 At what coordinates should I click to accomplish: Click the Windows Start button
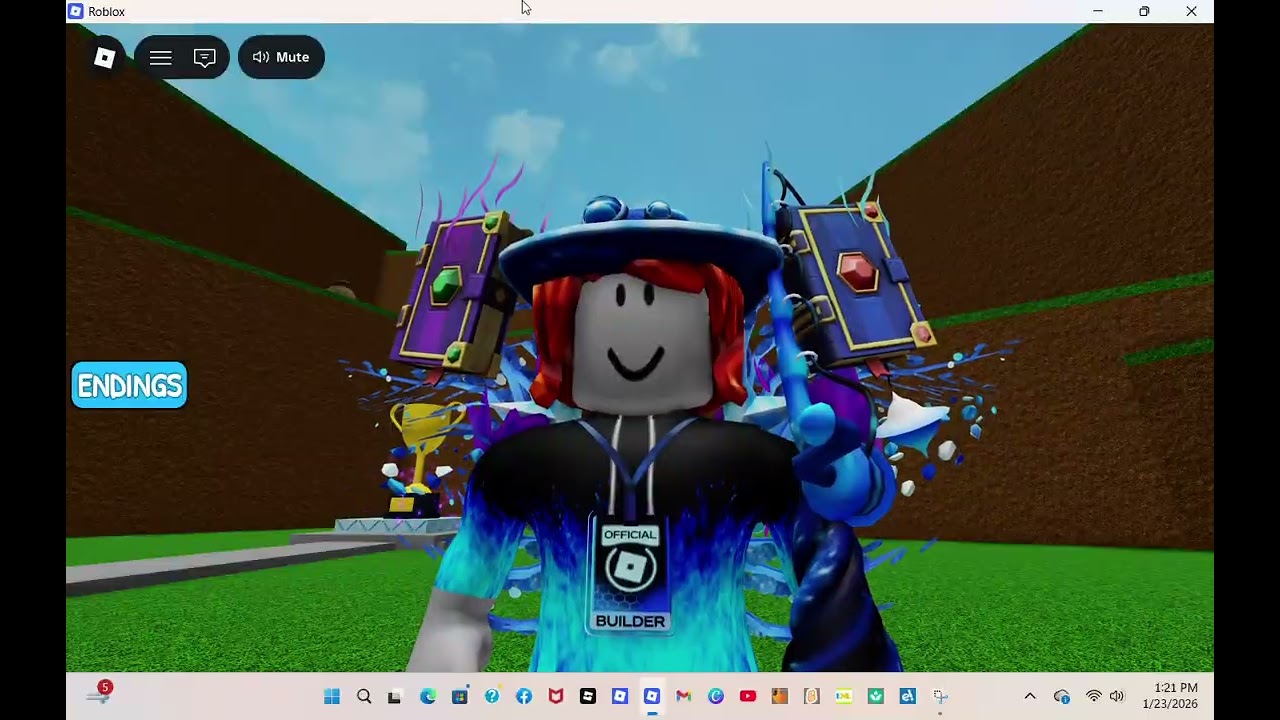pyautogui.click(x=332, y=696)
